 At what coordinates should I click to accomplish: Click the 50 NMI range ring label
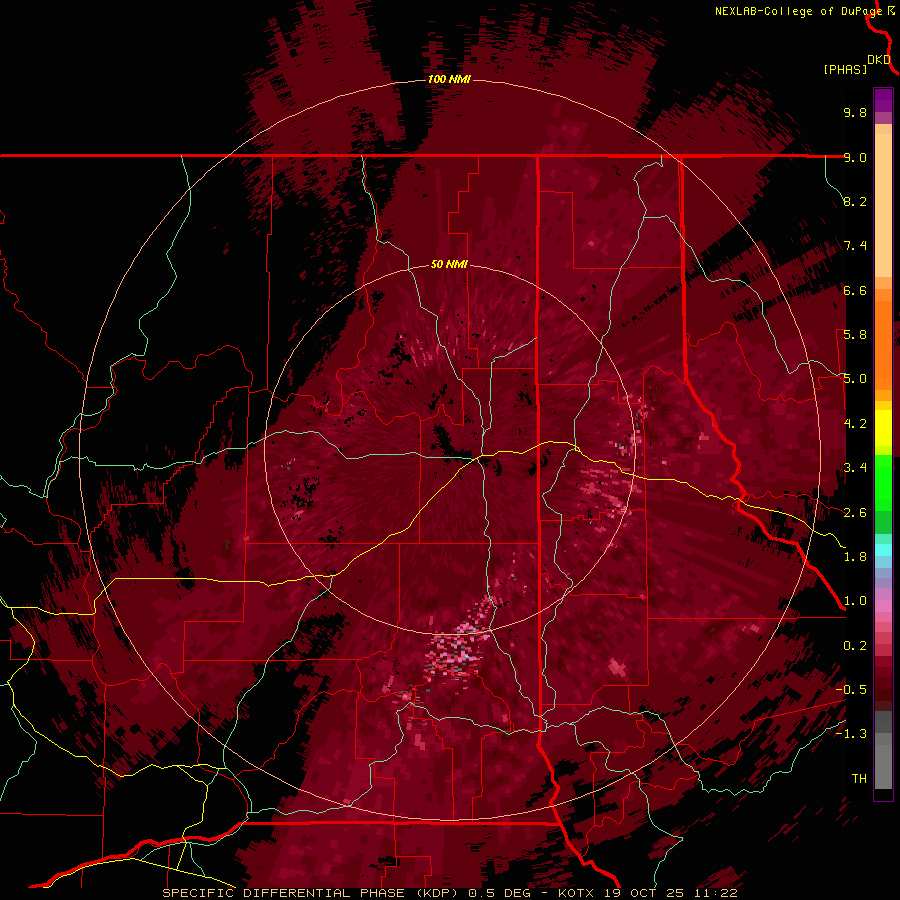pos(449,264)
